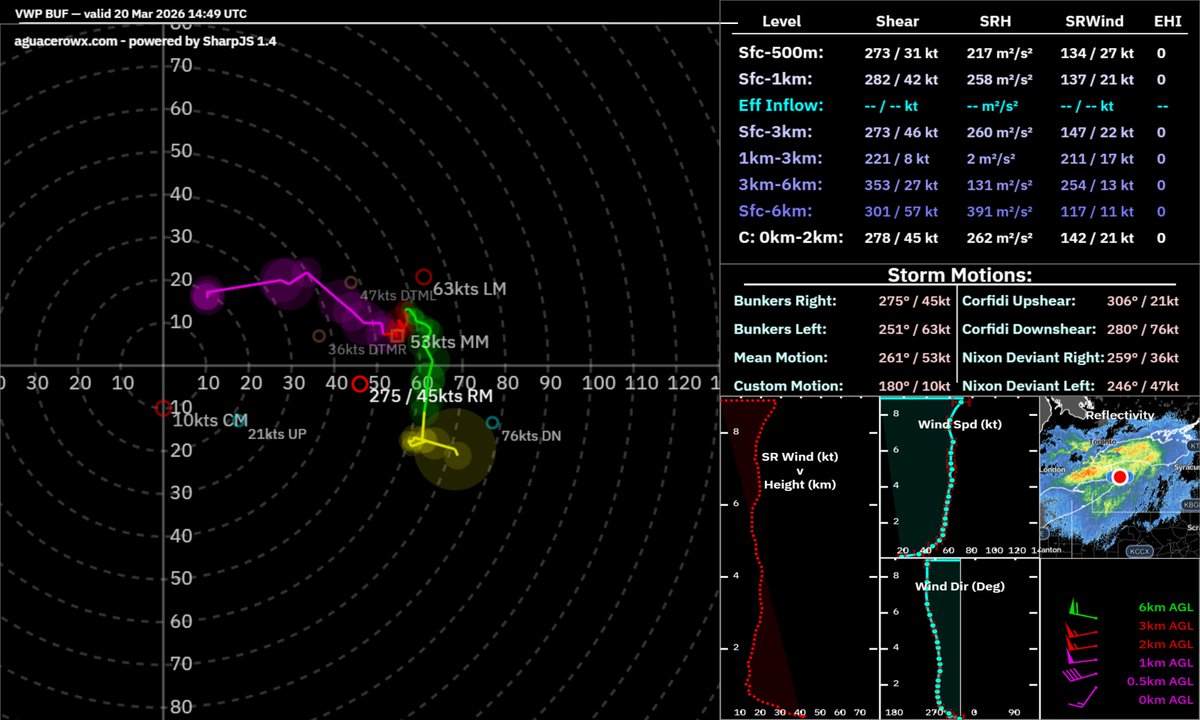Screen dimensions: 1200x720
Task: Click the red circle marker for 63kts LM
Action: (x=424, y=277)
